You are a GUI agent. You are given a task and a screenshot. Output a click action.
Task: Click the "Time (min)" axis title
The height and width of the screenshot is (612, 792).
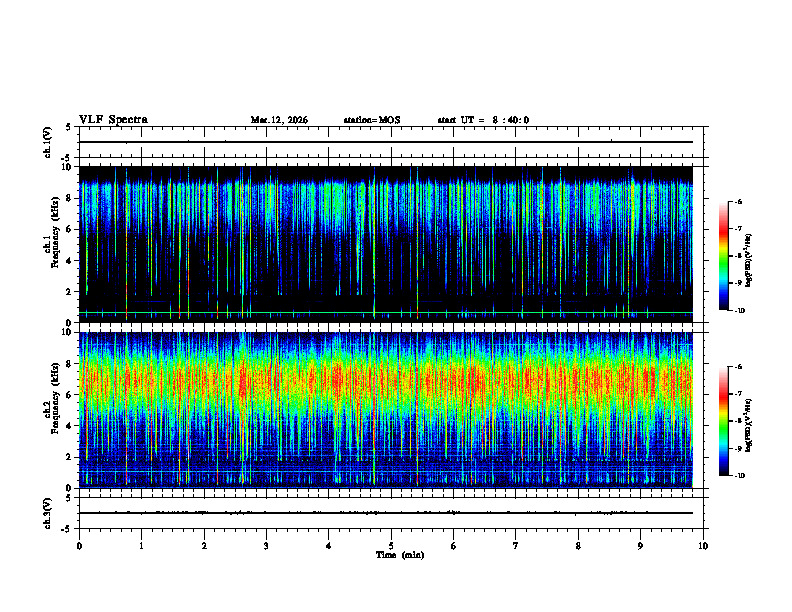[x=400, y=555]
